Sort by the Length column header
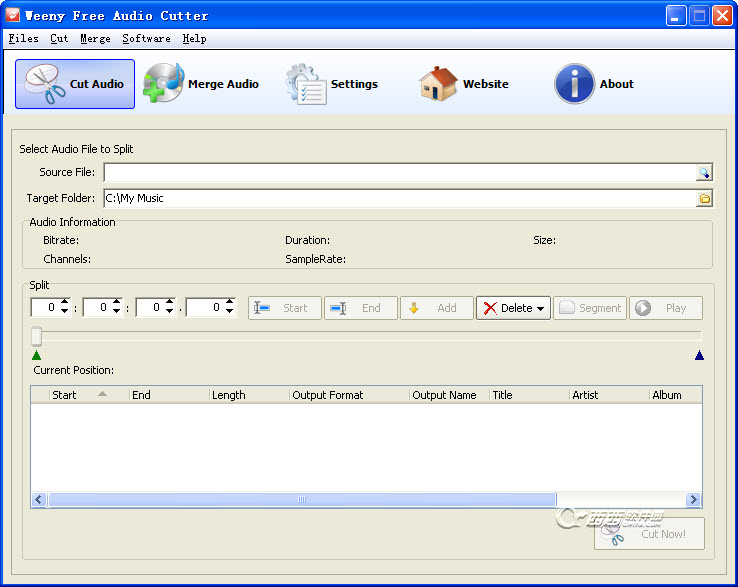The width and height of the screenshot is (738, 587). click(x=249, y=395)
